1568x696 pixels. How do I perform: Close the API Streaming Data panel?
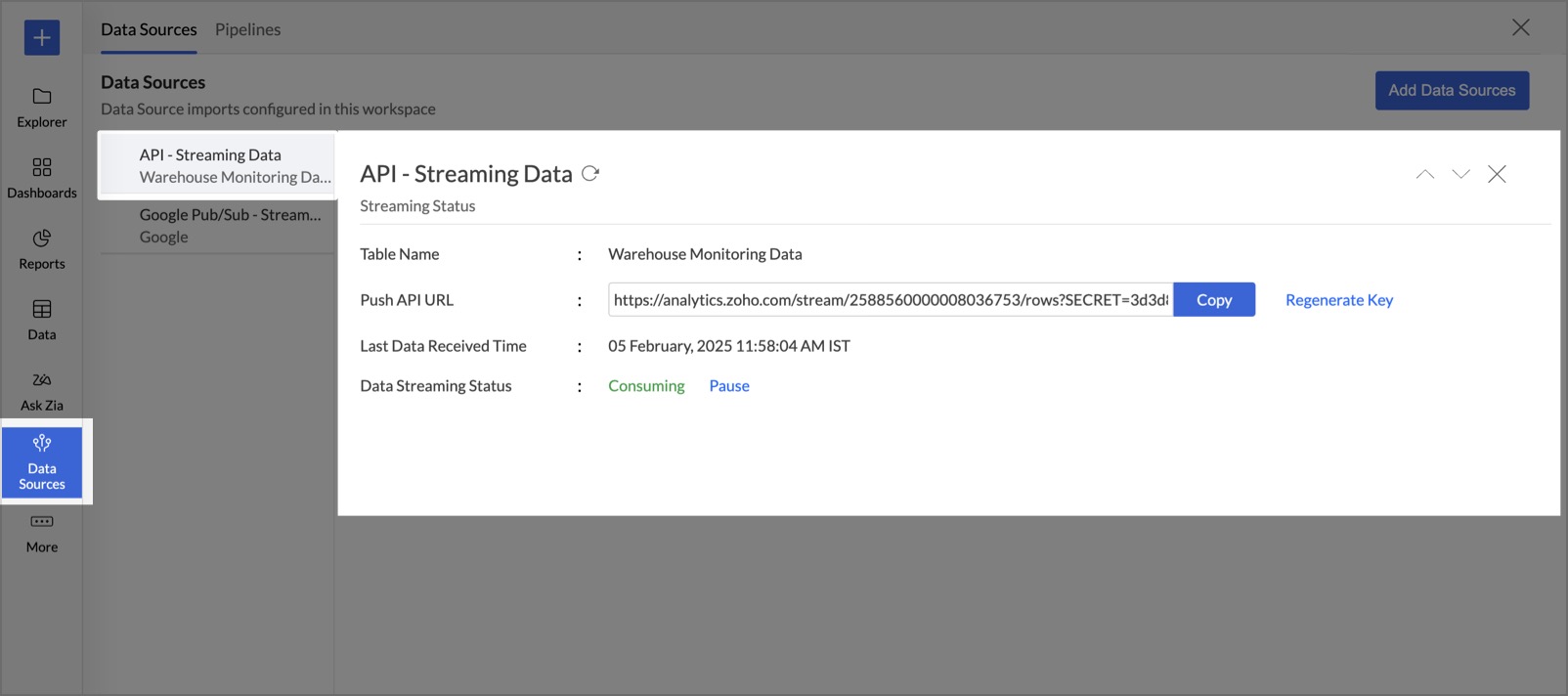(1496, 174)
